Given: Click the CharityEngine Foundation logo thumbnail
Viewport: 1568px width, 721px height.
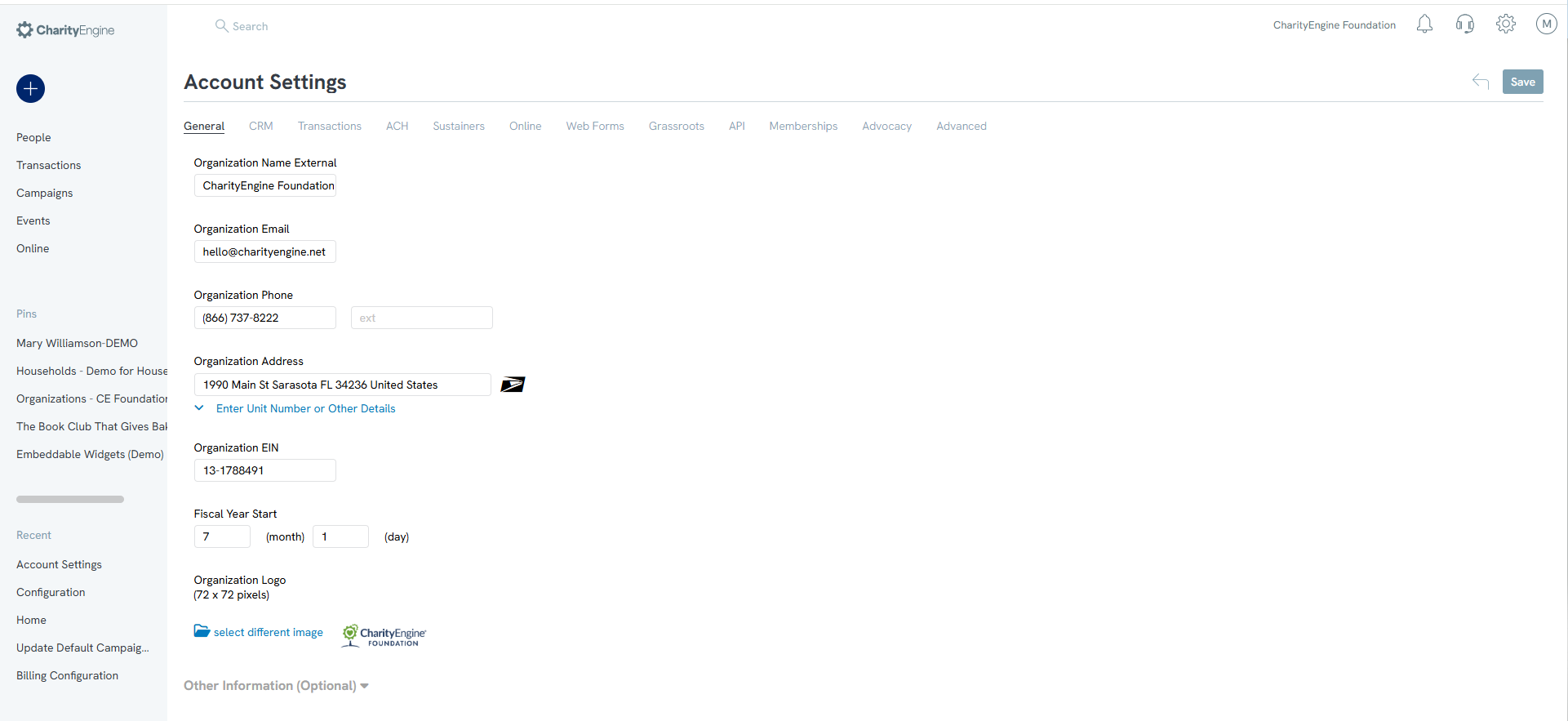Looking at the screenshot, I should point(384,636).
